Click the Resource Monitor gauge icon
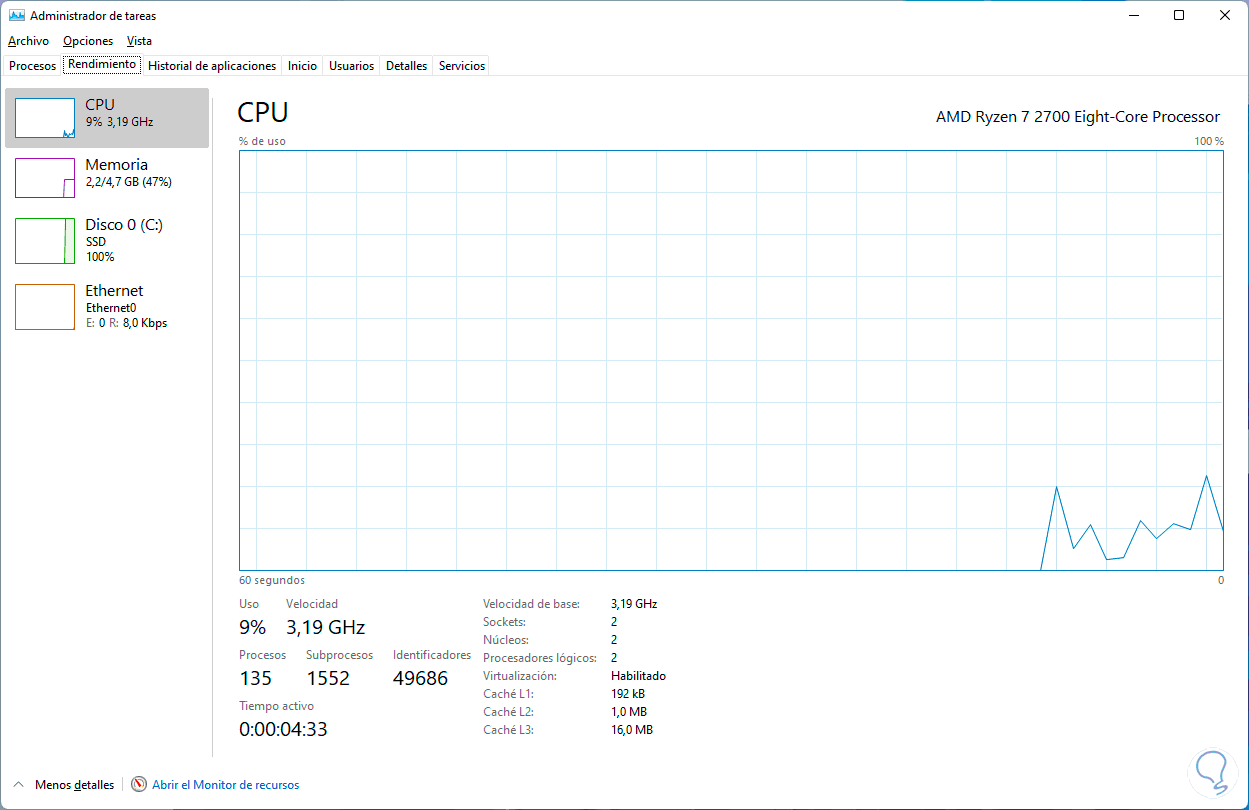 point(139,785)
